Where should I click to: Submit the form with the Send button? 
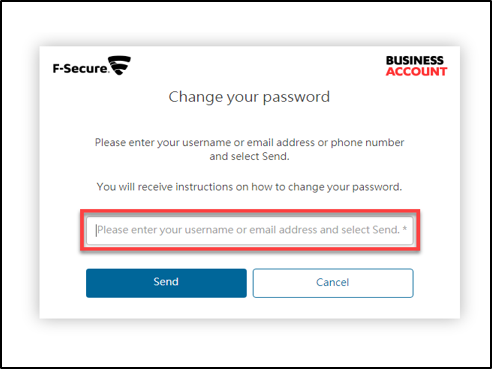[166, 283]
